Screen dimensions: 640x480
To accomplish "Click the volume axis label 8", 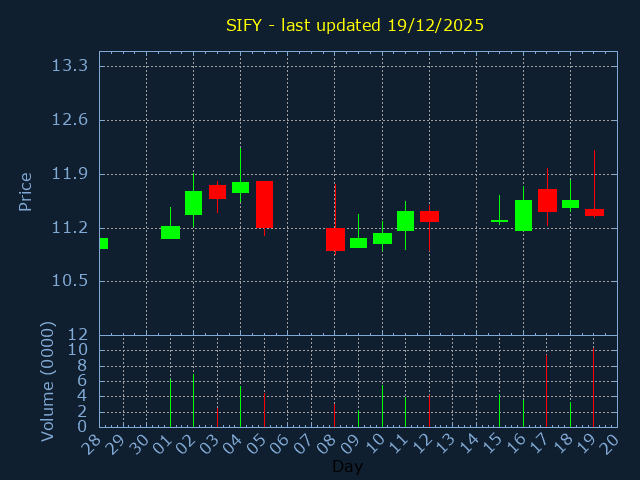I will (82, 366).
